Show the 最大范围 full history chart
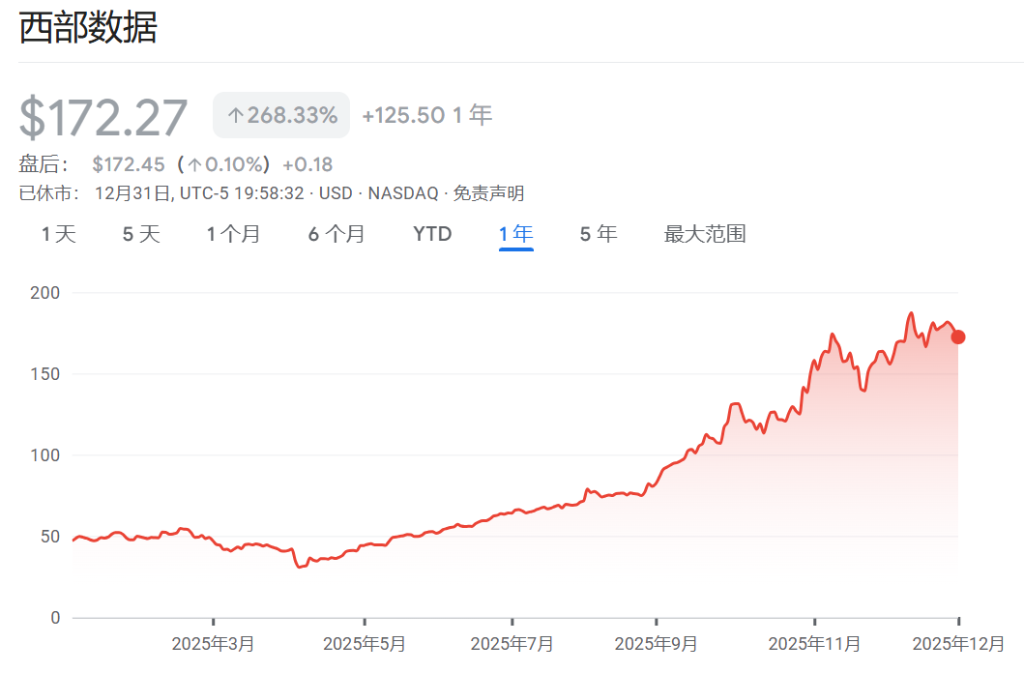Image resolution: width=1024 pixels, height=678 pixels. tap(704, 233)
